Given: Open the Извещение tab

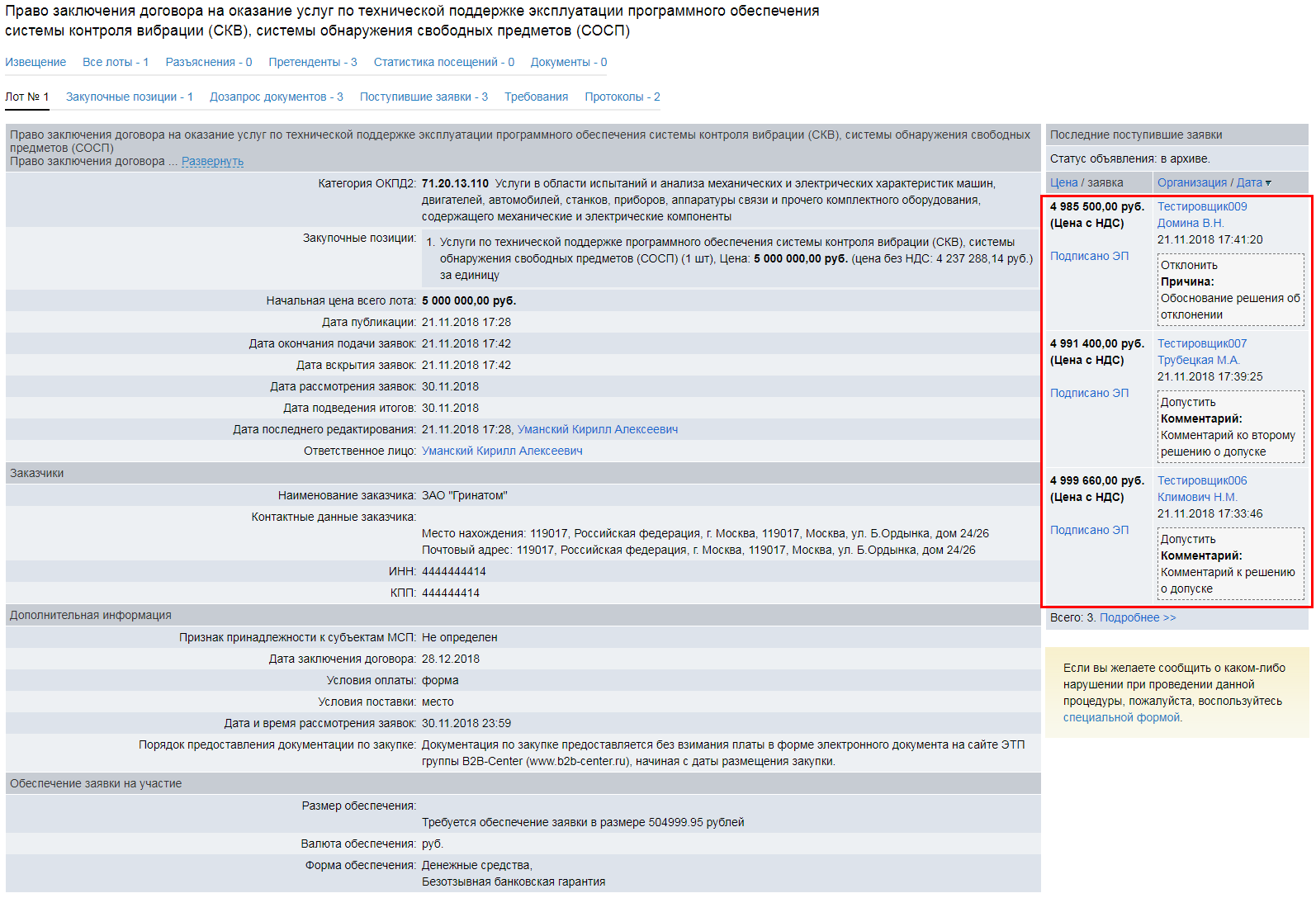Looking at the screenshot, I should 36,63.
